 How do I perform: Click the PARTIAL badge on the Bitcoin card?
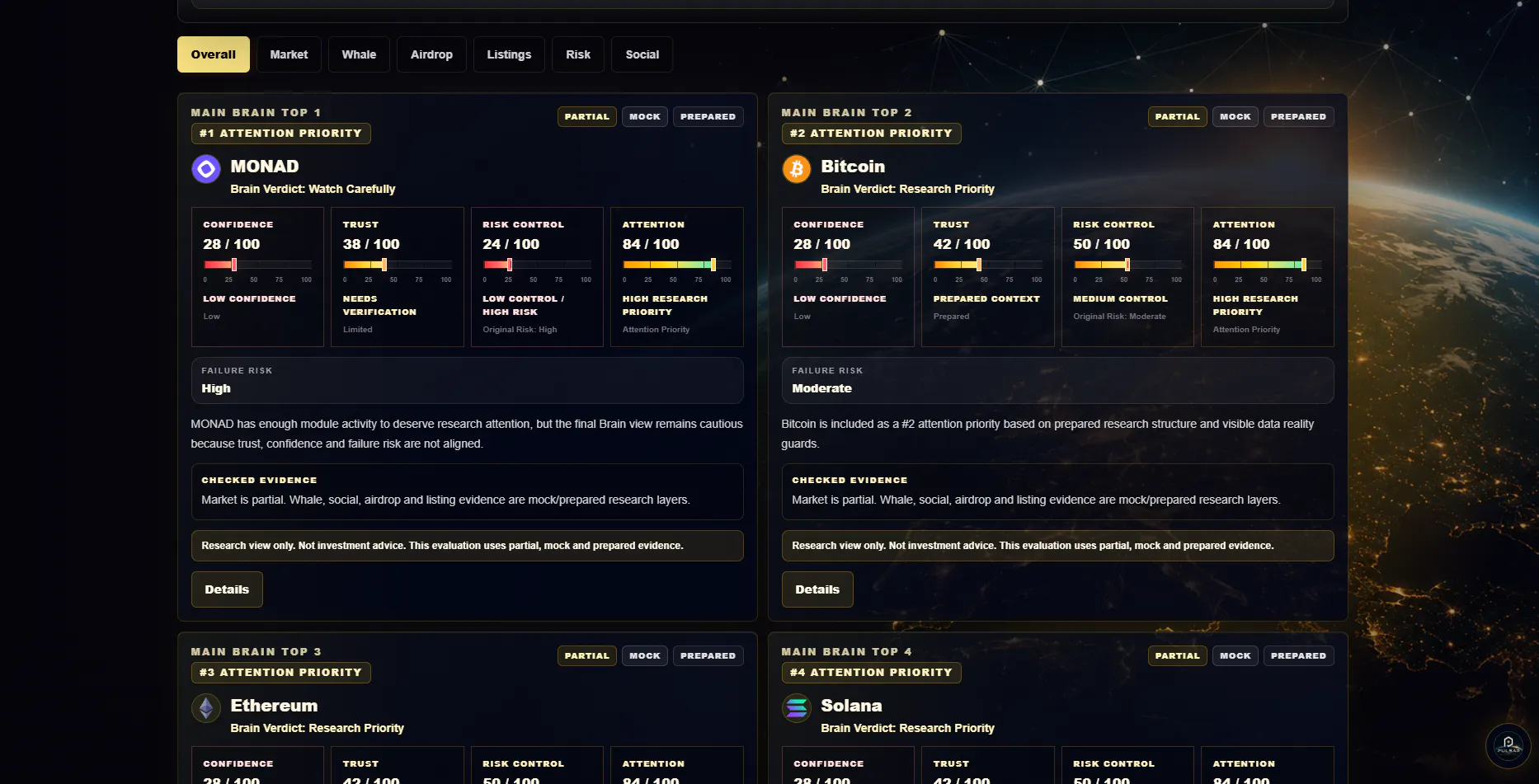tap(1178, 117)
